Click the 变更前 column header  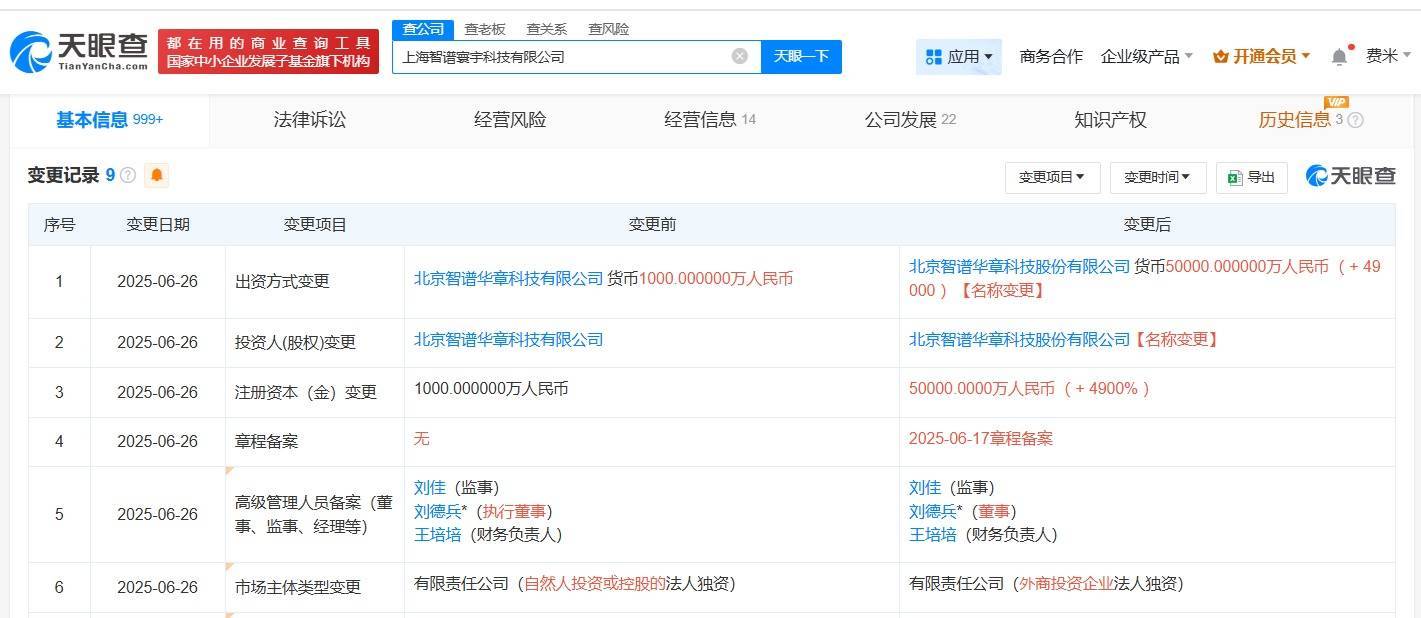click(x=652, y=225)
